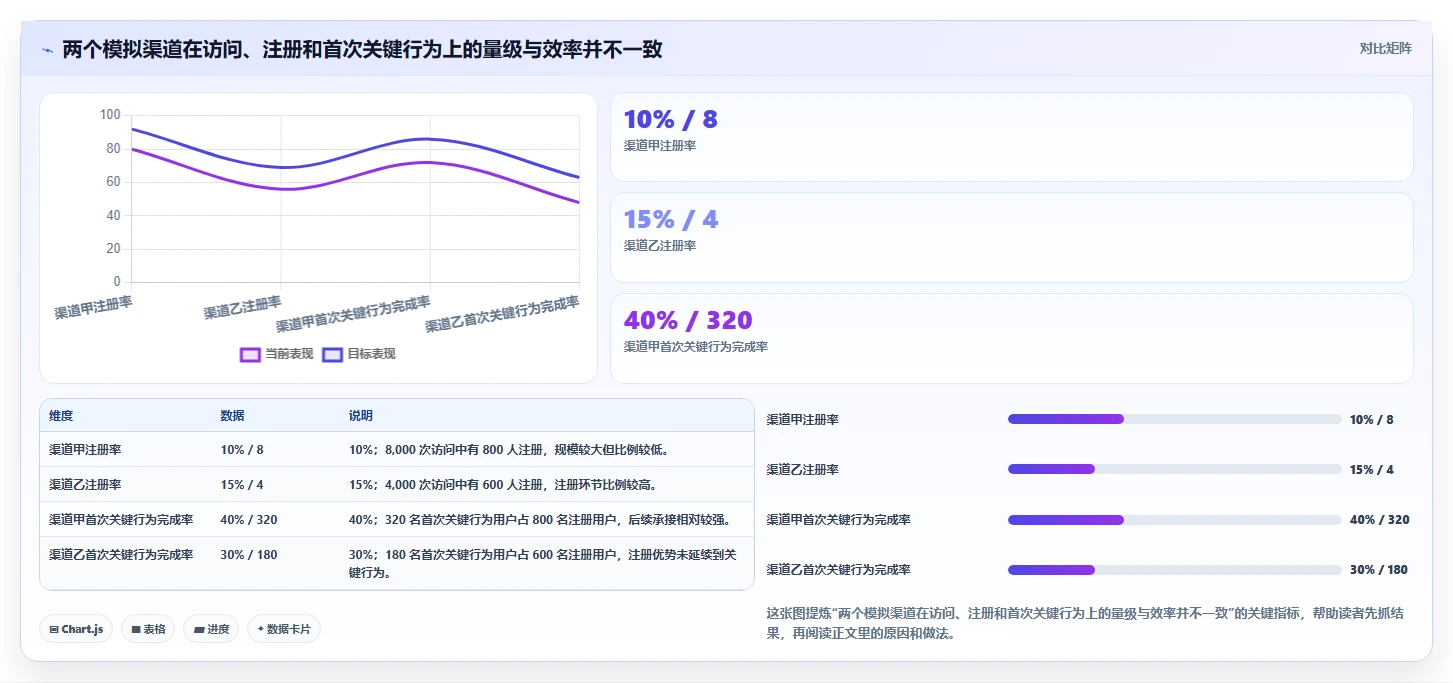Click the 渠道乙首次关键行为完成率 progress row label

tap(839, 570)
